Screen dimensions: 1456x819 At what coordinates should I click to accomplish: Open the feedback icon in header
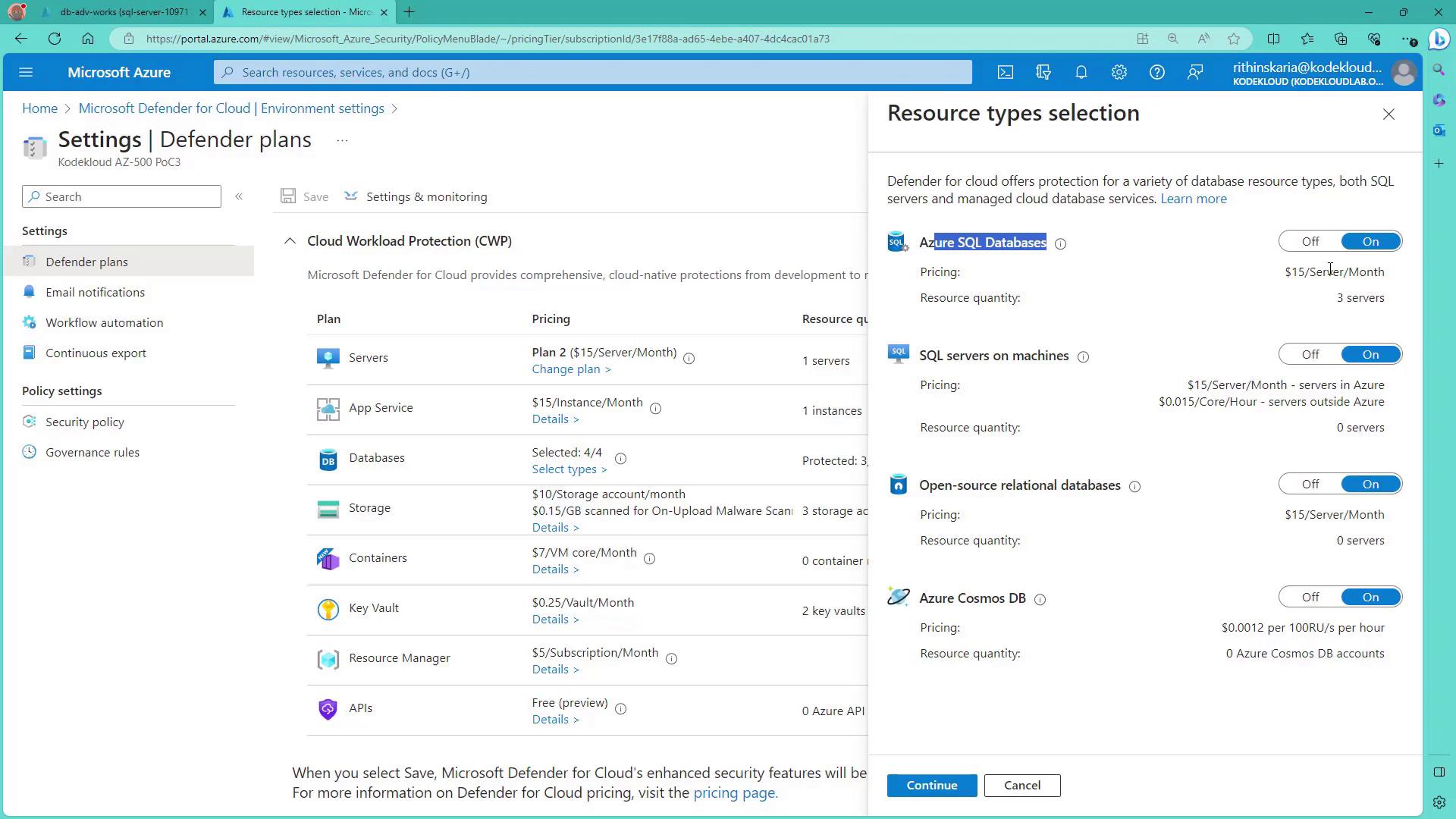click(x=1195, y=73)
